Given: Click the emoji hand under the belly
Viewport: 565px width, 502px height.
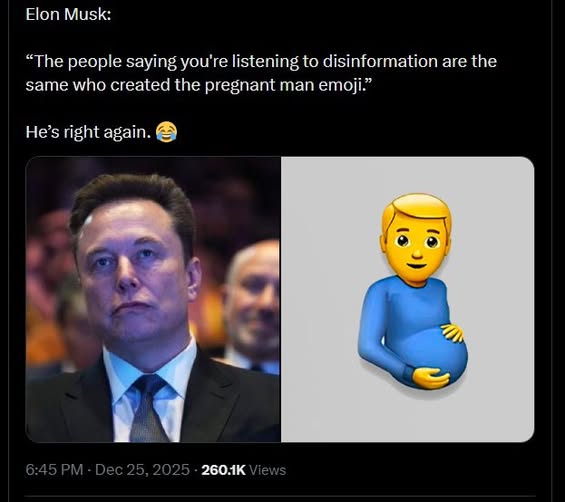Looking at the screenshot, I should (x=431, y=378).
